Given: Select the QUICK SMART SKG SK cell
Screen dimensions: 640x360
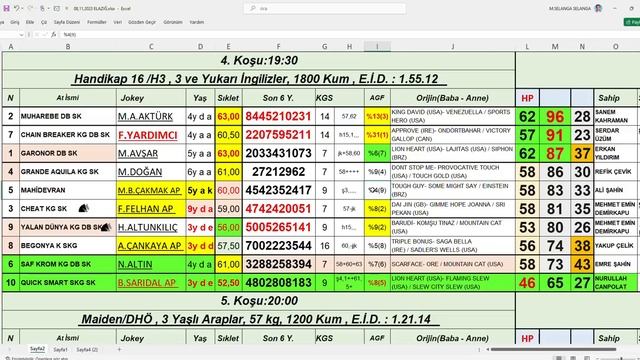Looking at the screenshot, I should [68, 282].
